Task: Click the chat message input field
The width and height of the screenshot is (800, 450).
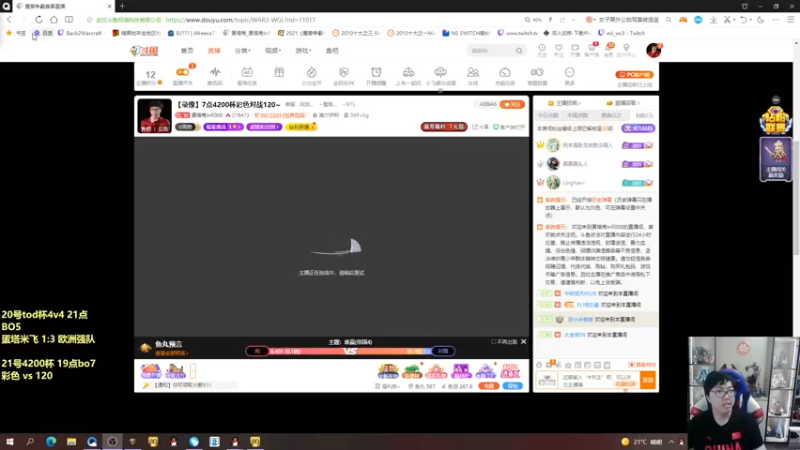Action: (x=599, y=381)
